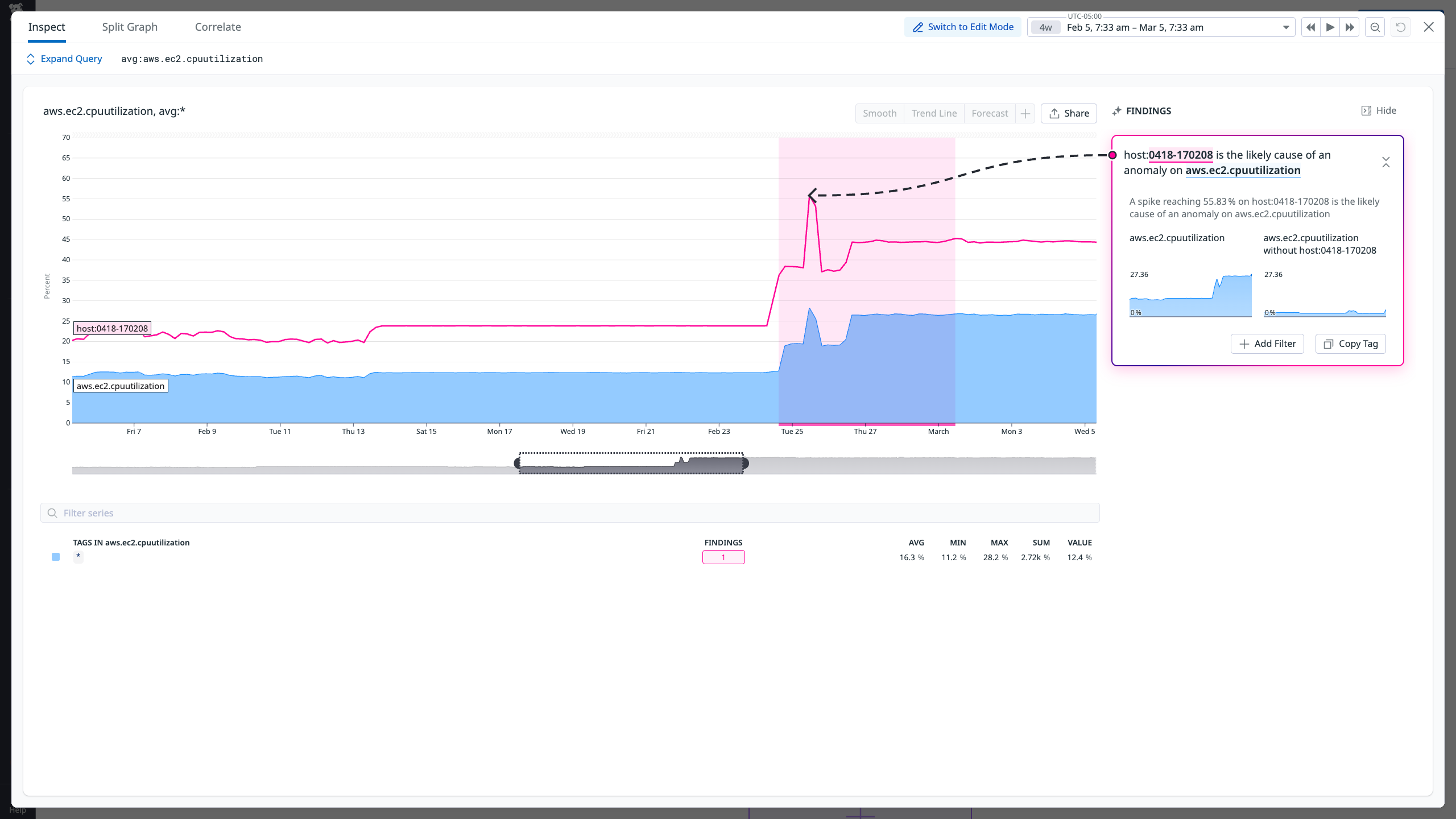
Task: Enable Smooth on the graph
Action: pos(879,113)
